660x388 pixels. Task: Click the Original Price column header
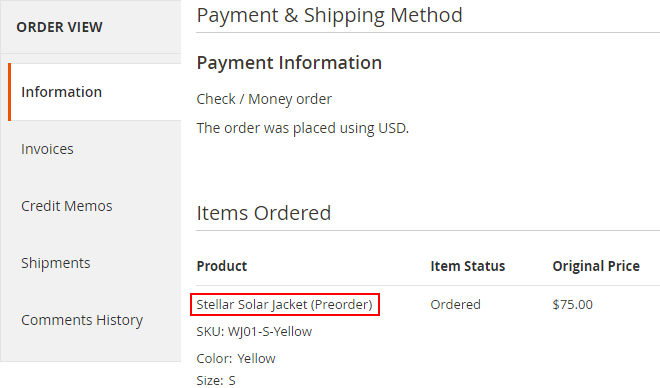(x=596, y=266)
